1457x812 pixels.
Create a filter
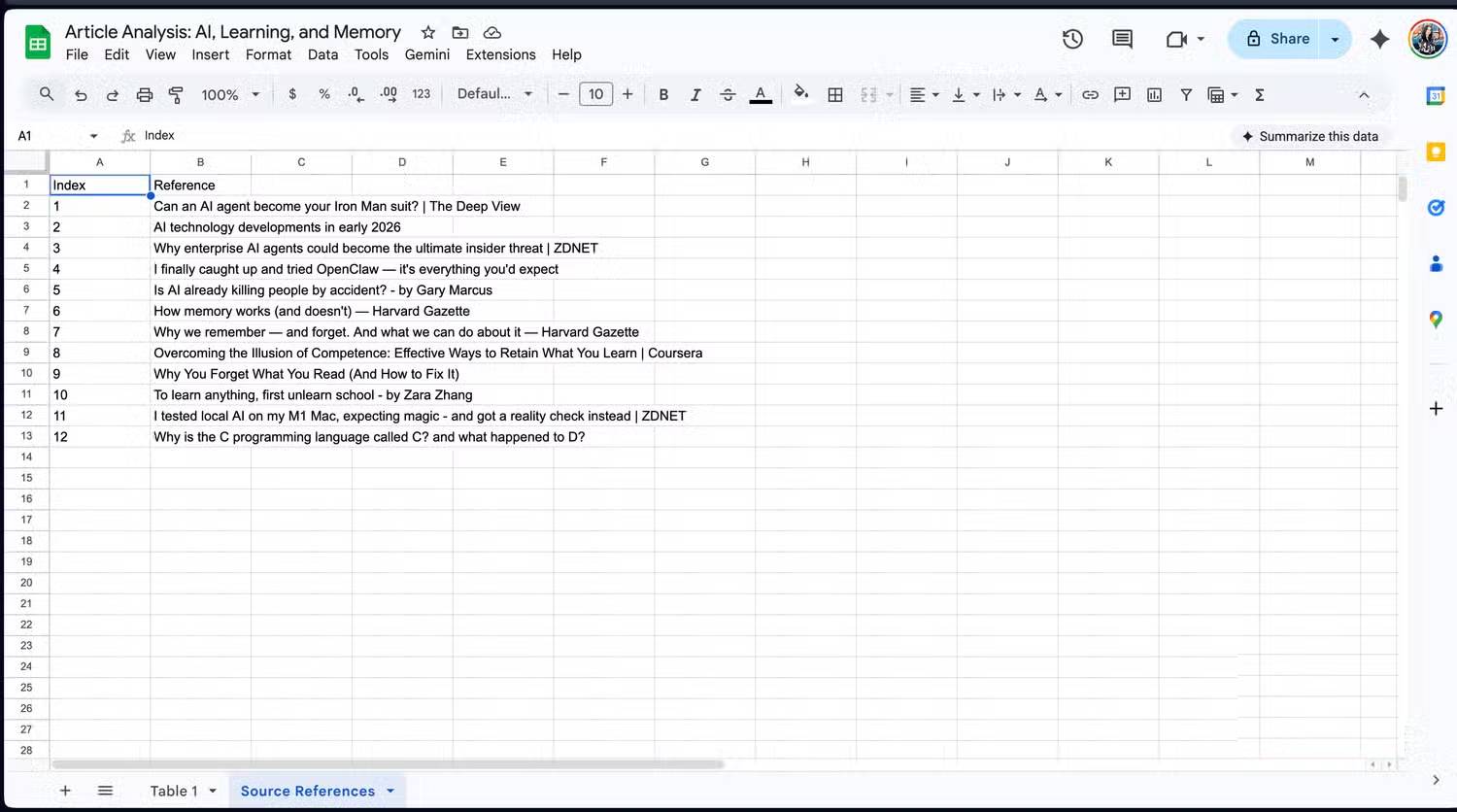[x=1186, y=94]
